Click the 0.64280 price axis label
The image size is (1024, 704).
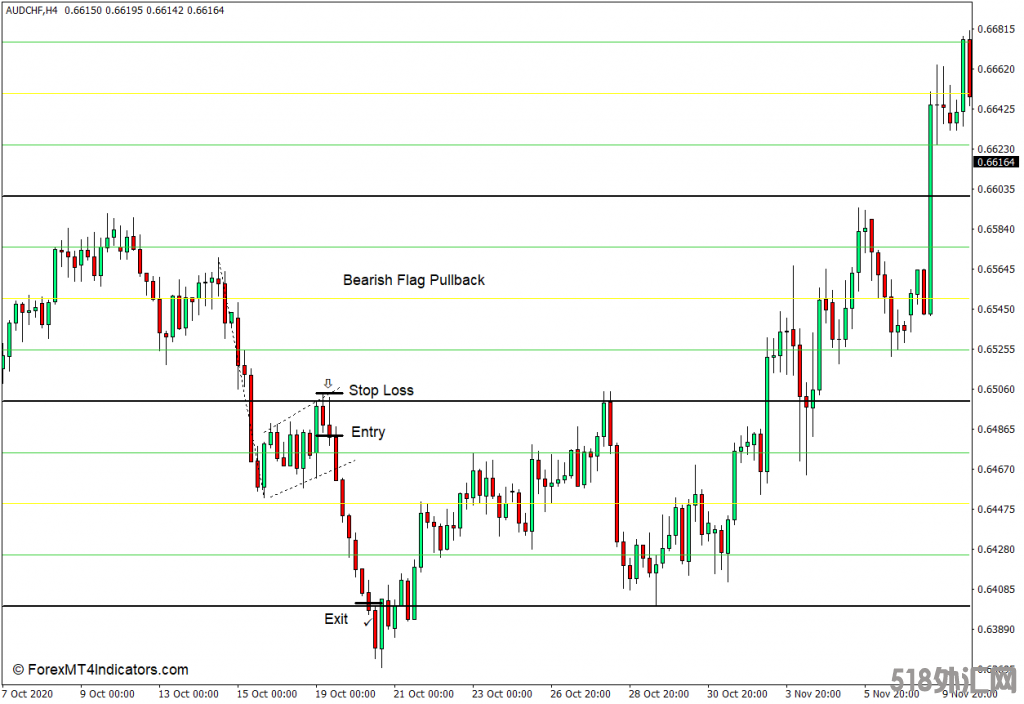997,549
